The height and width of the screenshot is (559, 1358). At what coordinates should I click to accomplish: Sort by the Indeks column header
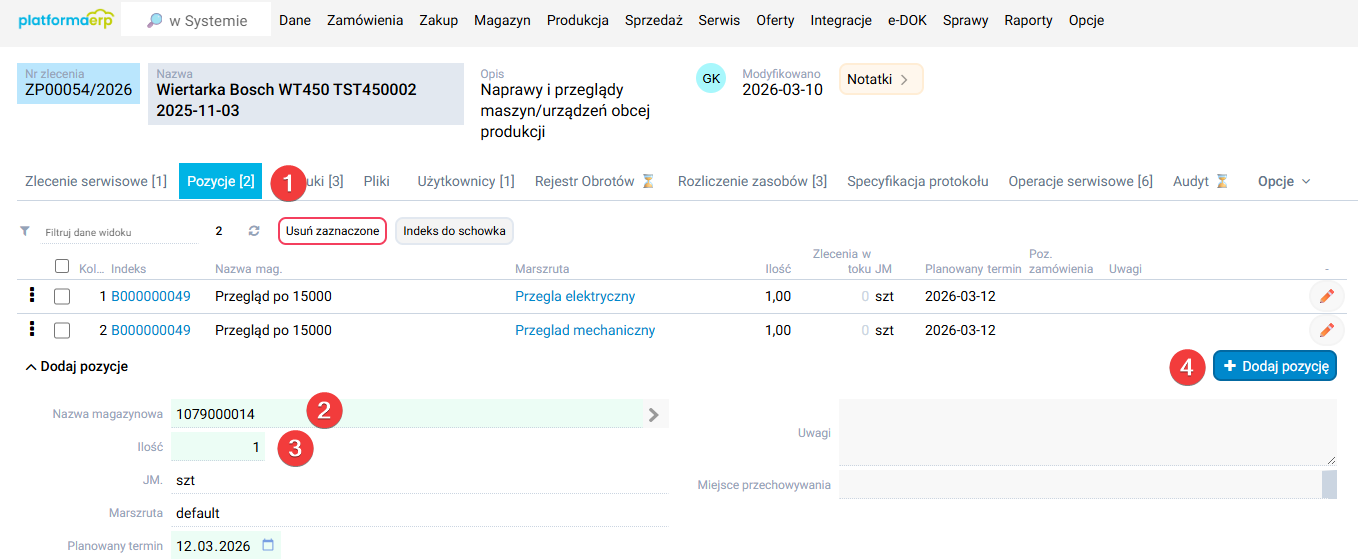click(129, 269)
